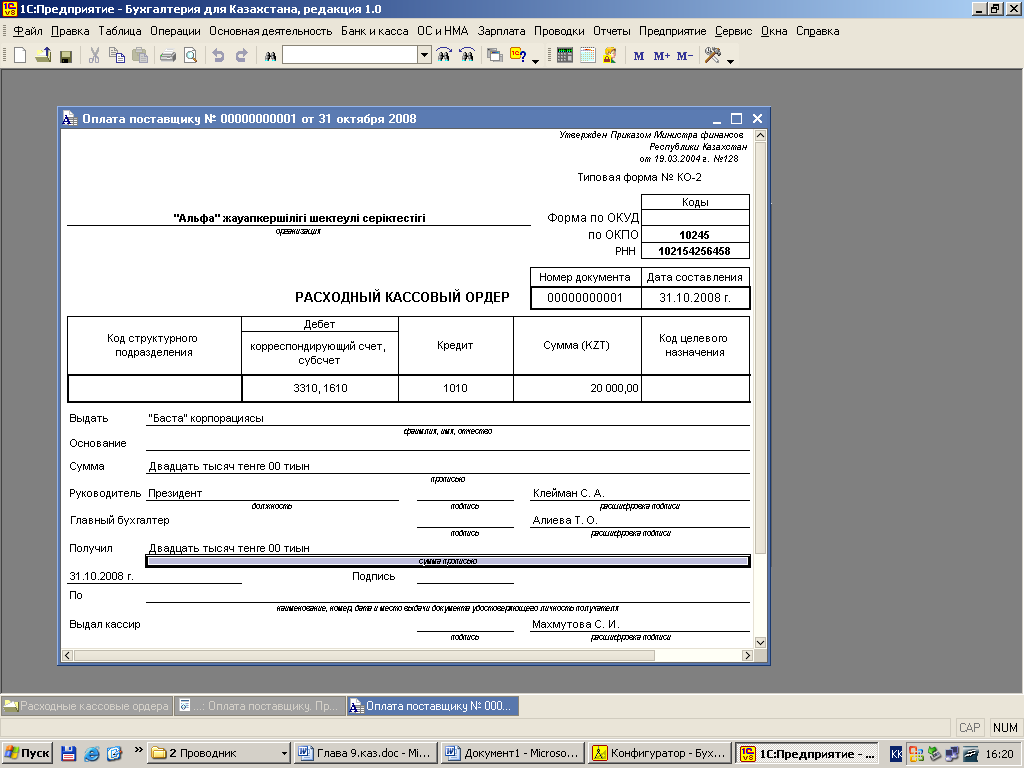Open the ОС и НМА menu
The width and height of the screenshot is (1024, 768).
point(443,31)
